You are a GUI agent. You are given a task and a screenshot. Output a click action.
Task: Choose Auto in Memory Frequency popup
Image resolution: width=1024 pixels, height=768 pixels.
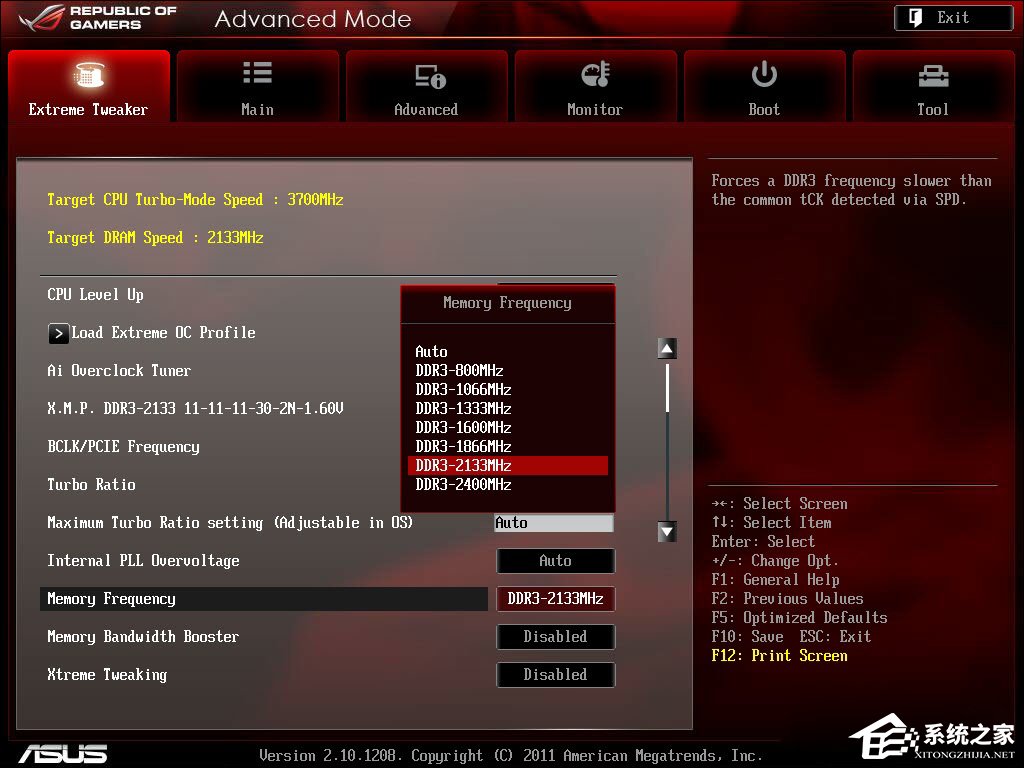click(x=432, y=352)
